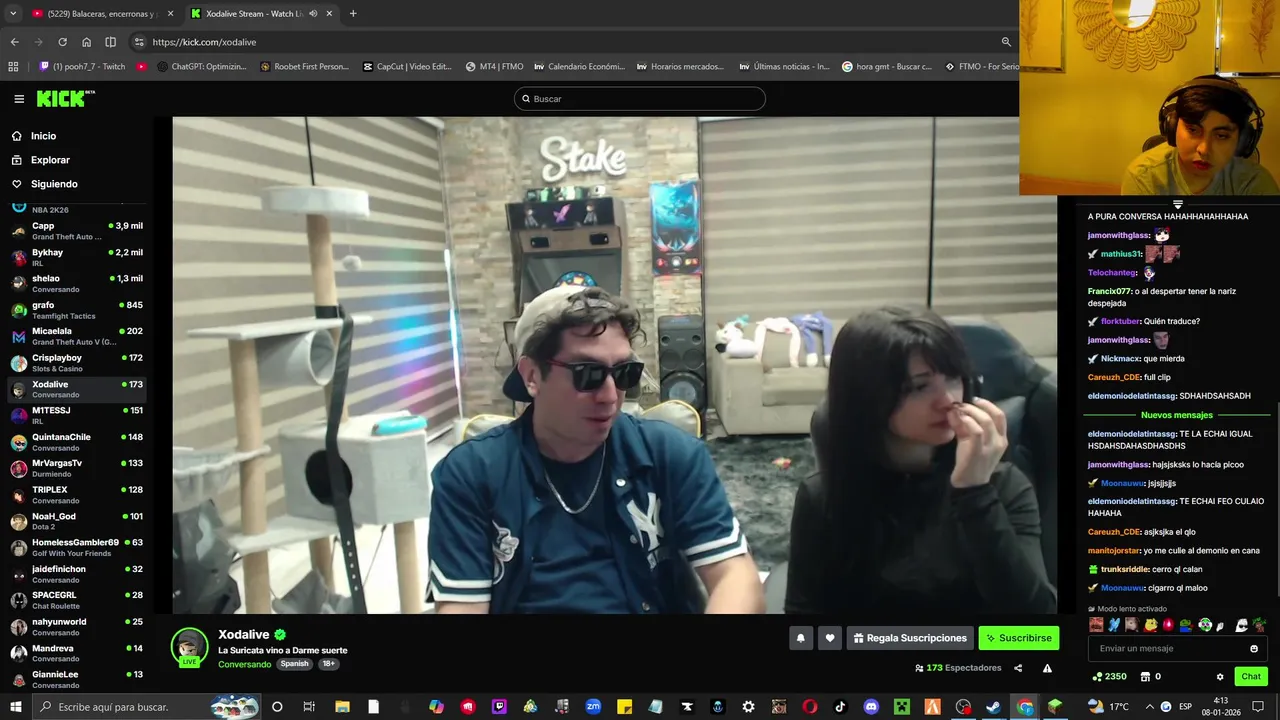The image size is (1280, 720).
Task: Open Crisplayboy's Slots & Casino channel
Action: (x=78, y=363)
